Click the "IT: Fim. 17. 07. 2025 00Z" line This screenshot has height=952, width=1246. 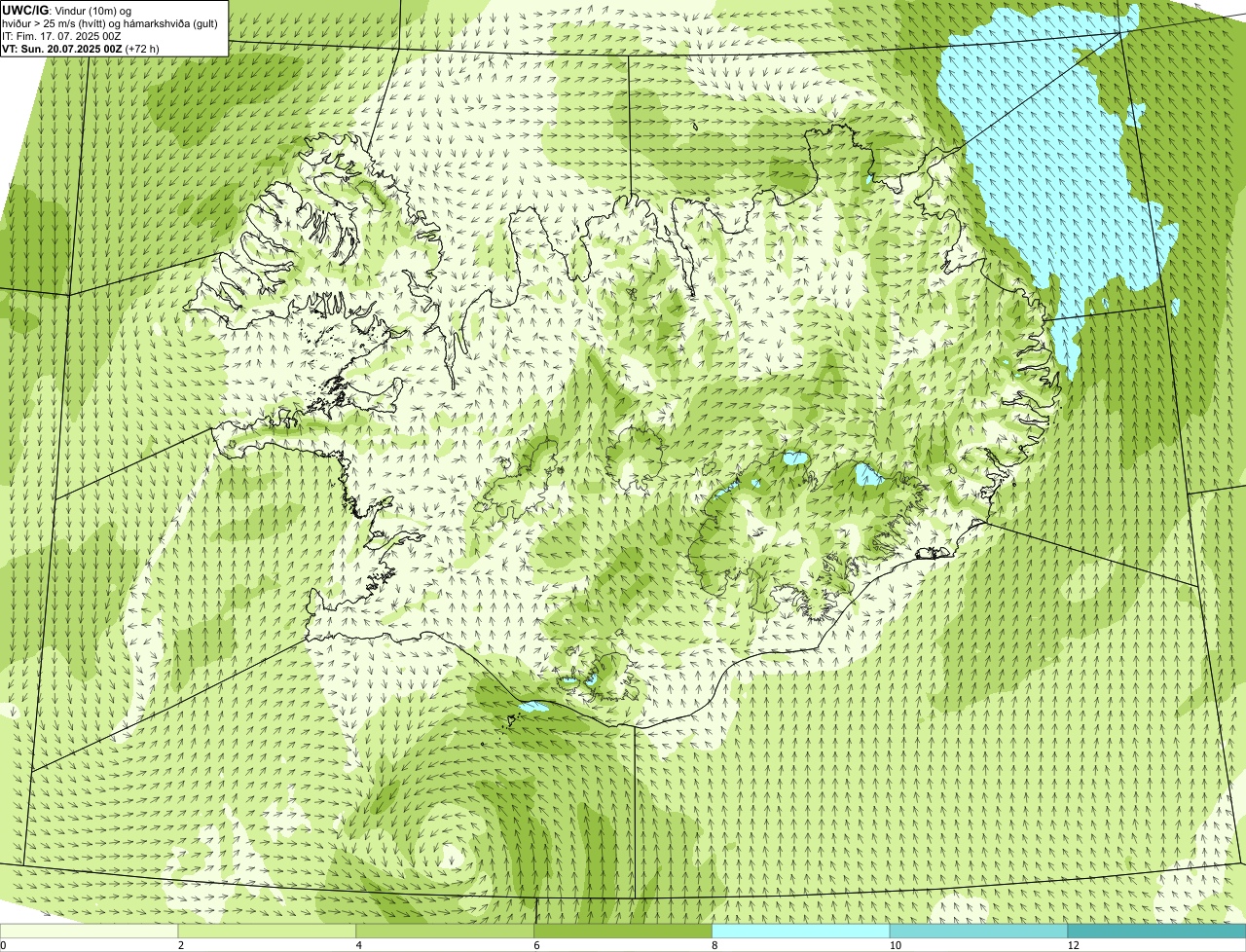(x=62, y=36)
